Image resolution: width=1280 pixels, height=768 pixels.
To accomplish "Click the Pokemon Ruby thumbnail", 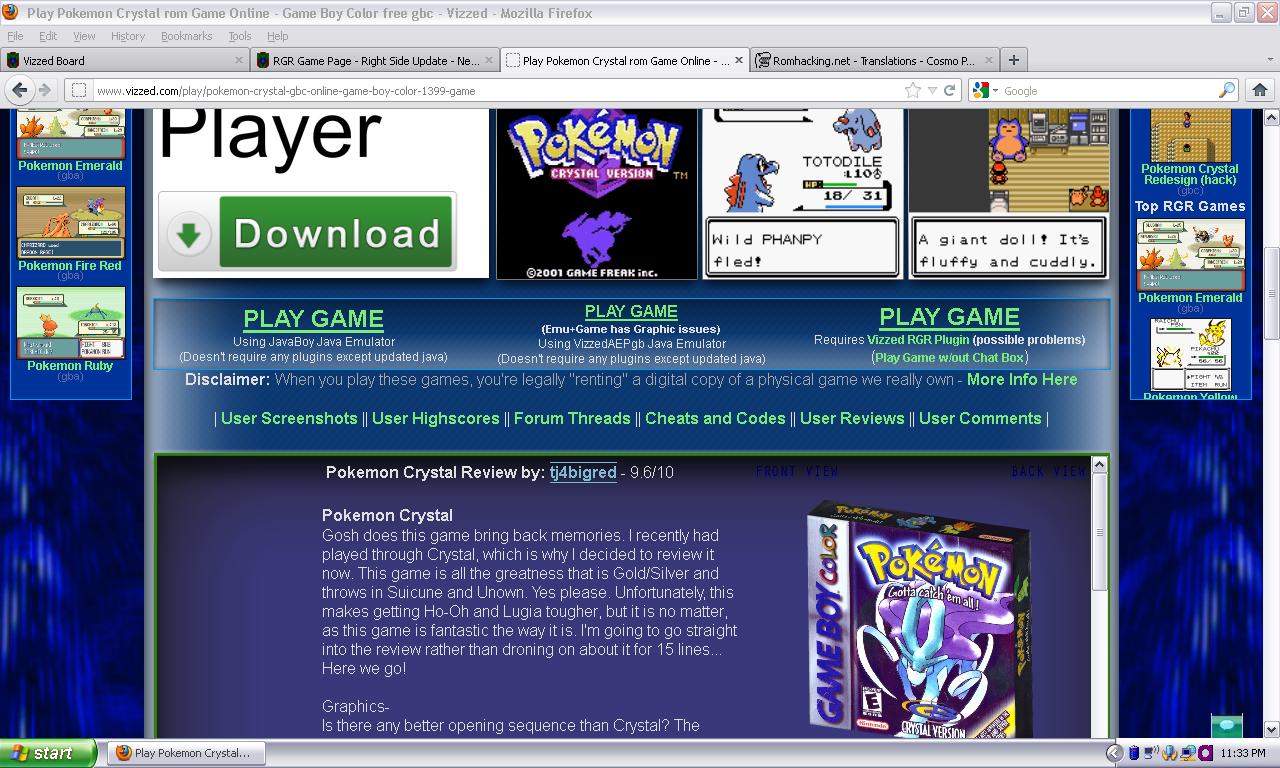I will [70, 323].
